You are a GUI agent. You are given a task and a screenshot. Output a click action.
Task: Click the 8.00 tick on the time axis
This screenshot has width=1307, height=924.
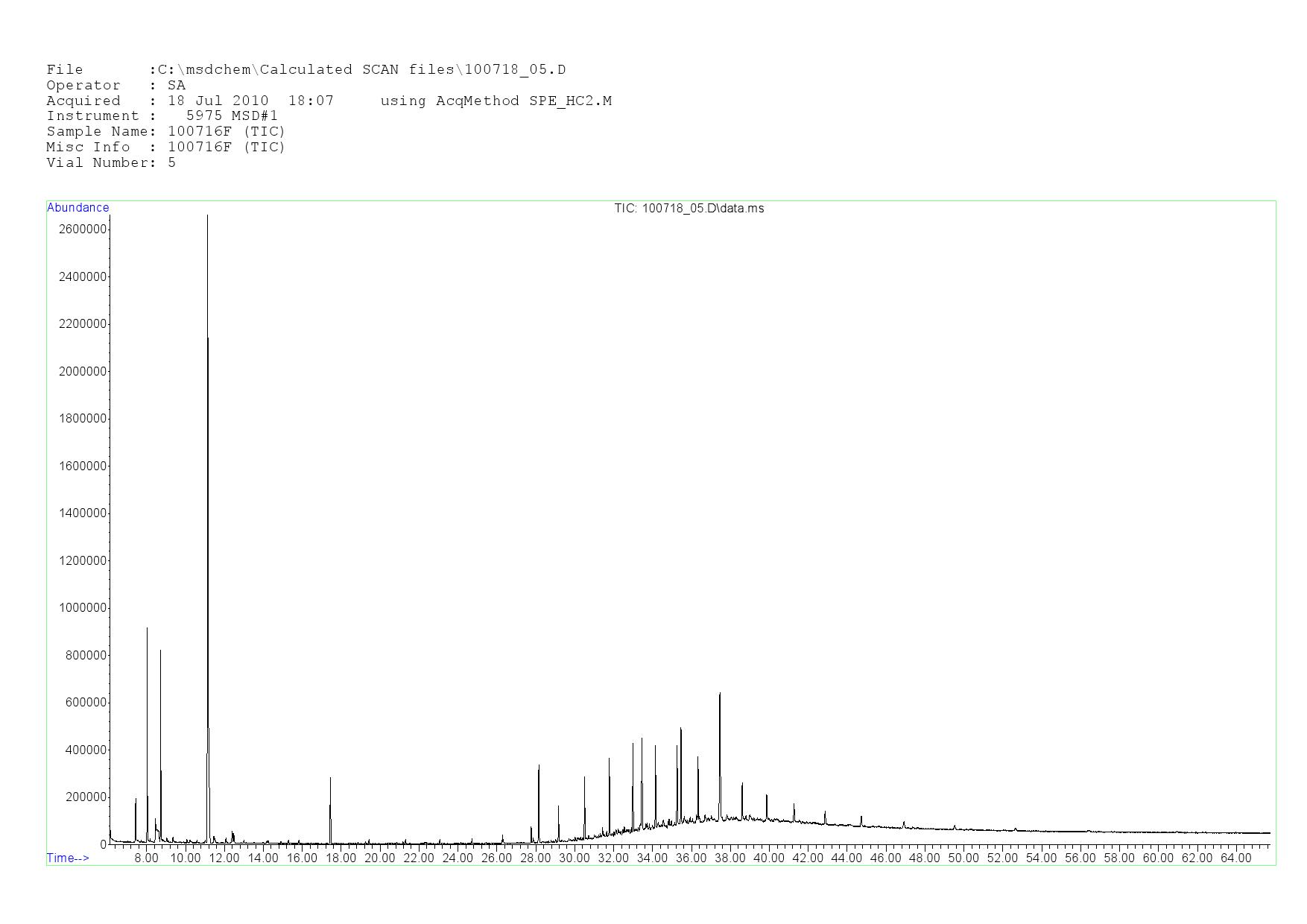pyautogui.click(x=146, y=858)
